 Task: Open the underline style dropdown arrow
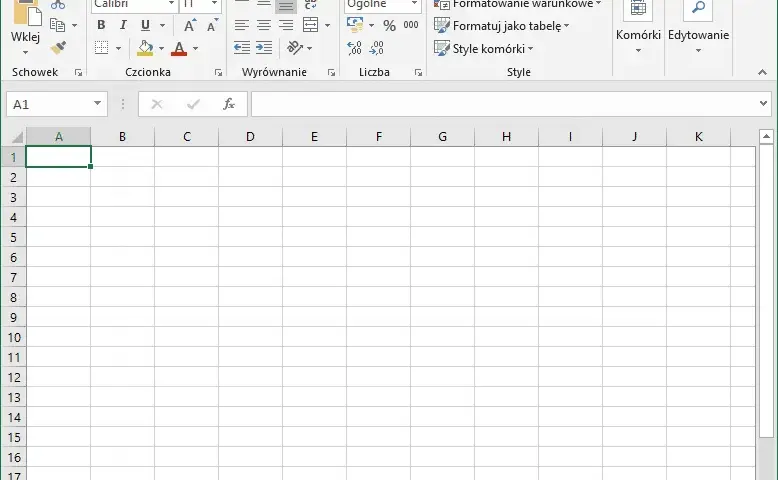162,25
